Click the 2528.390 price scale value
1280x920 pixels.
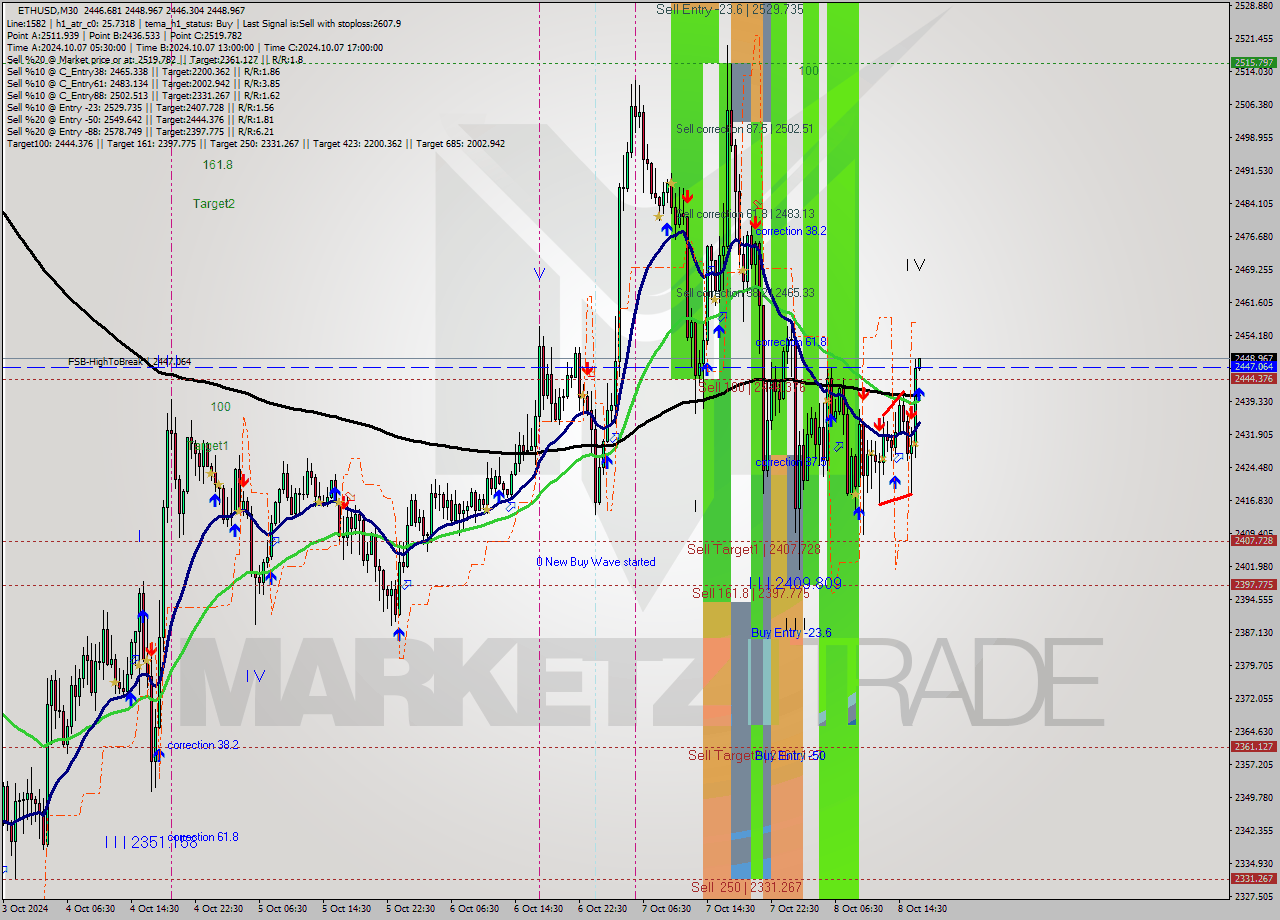[1254, 6]
